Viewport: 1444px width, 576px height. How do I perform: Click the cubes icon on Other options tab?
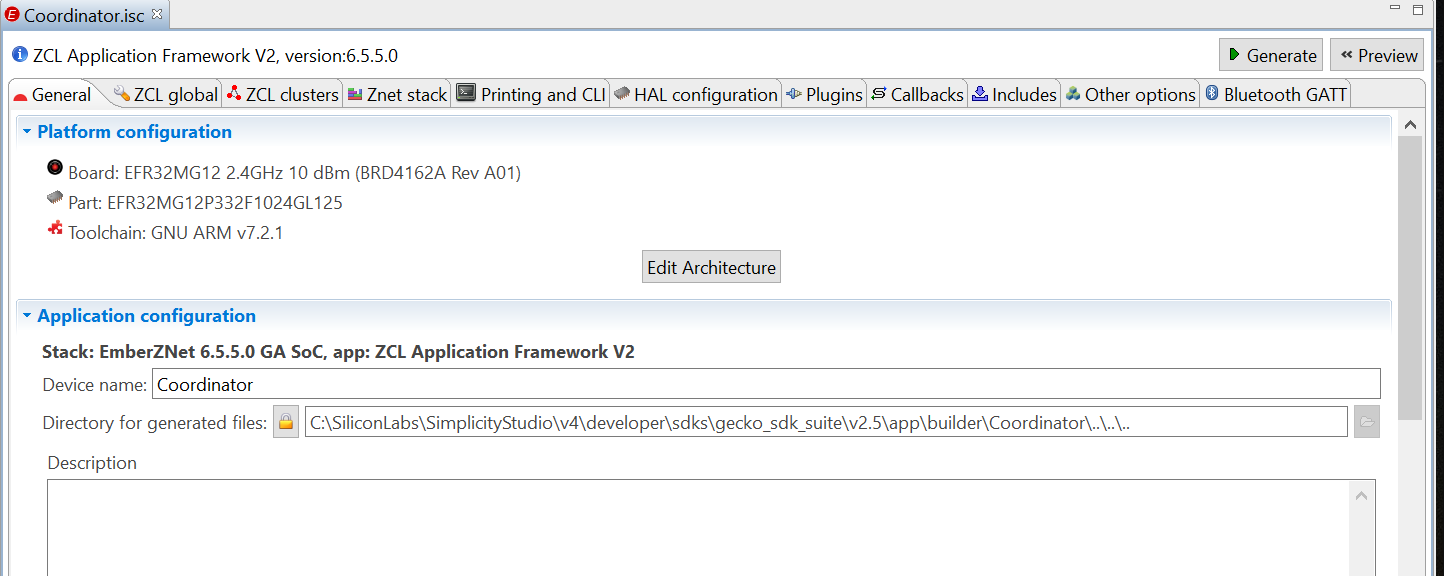(x=1073, y=94)
